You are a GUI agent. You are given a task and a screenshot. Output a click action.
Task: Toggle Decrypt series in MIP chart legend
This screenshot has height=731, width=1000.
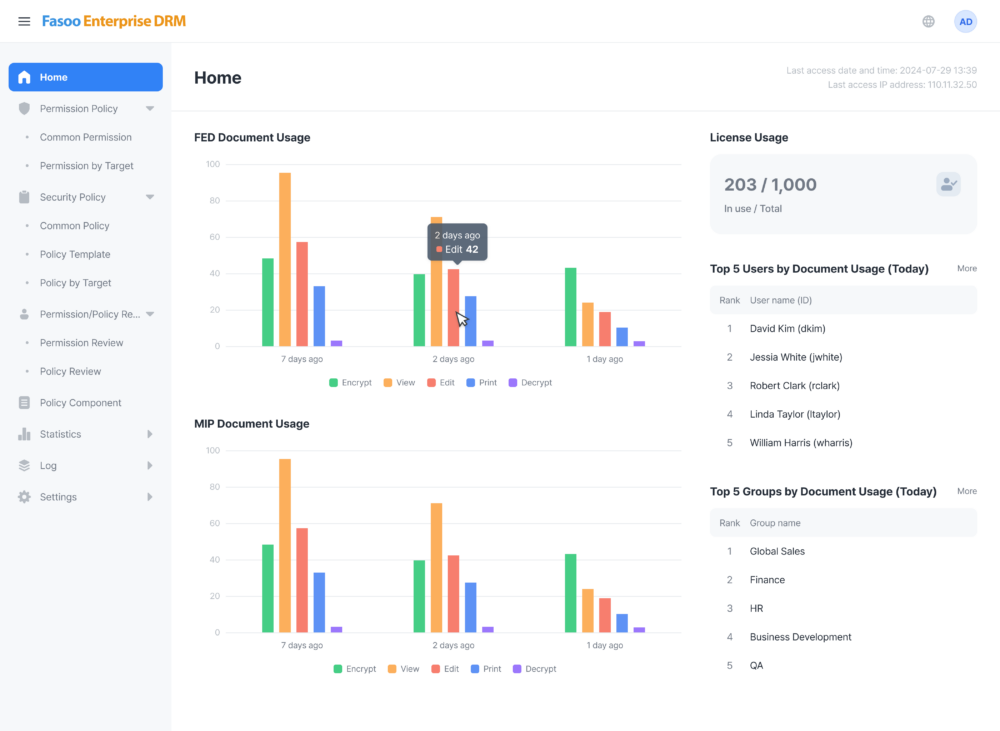534,669
